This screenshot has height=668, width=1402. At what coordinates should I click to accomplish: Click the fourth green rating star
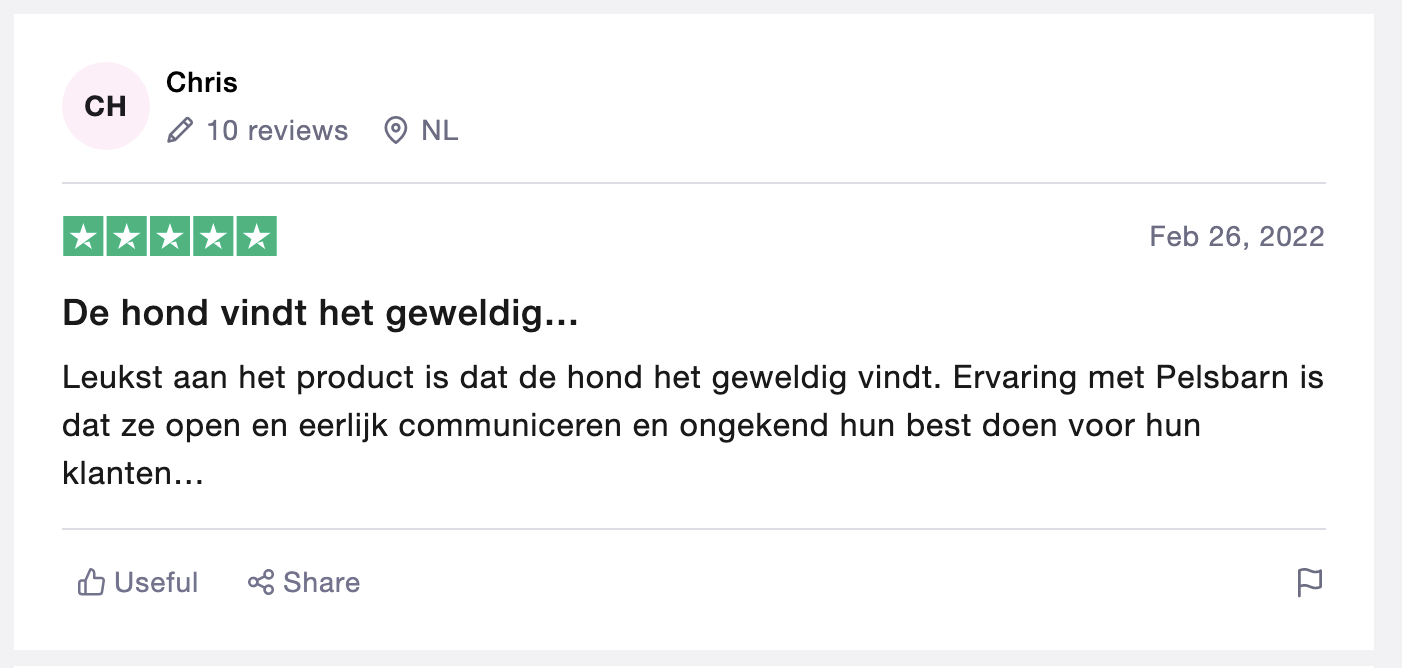pos(213,237)
